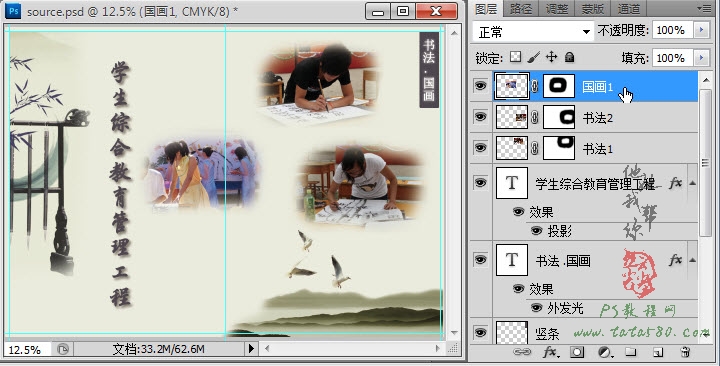Select the 书法1 layer mask thumbnail
The height and width of the screenshot is (366, 720).
click(x=559, y=148)
